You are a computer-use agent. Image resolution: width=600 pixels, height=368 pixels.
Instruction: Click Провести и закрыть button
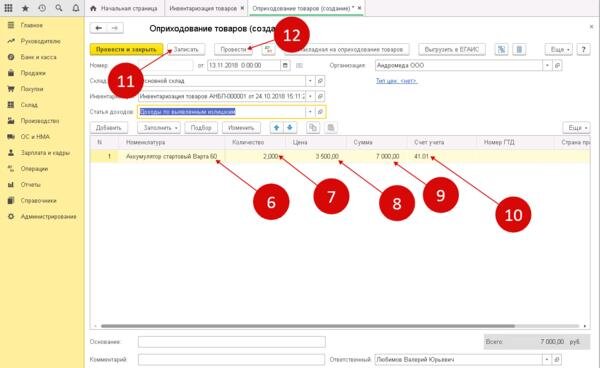(x=126, y=49)
